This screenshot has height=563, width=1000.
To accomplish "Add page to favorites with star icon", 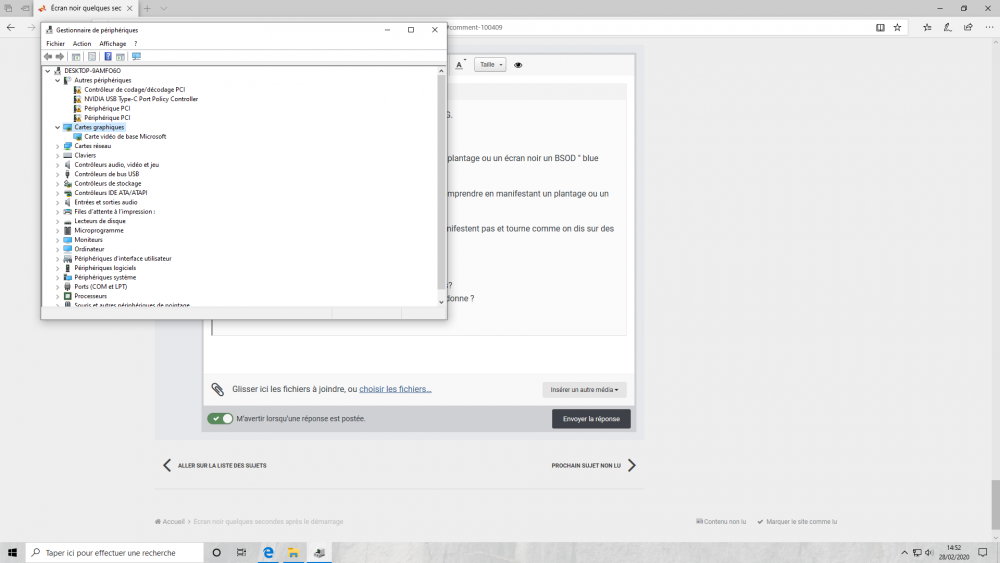I will point(897,27).
